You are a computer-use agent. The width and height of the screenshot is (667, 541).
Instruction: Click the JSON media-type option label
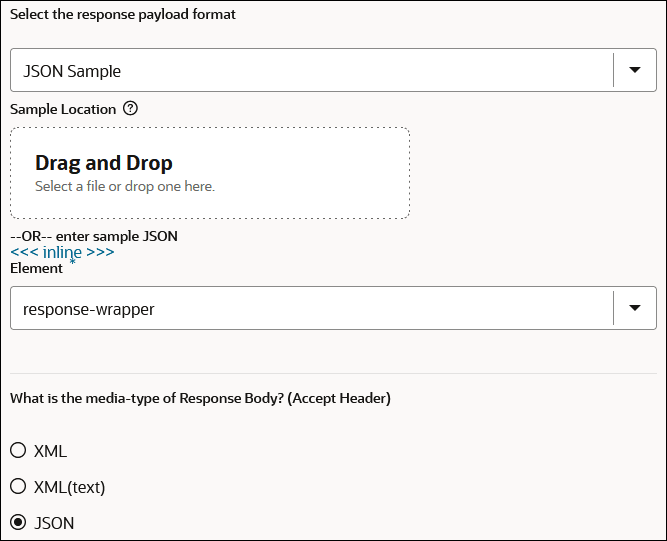coord(54,523)
